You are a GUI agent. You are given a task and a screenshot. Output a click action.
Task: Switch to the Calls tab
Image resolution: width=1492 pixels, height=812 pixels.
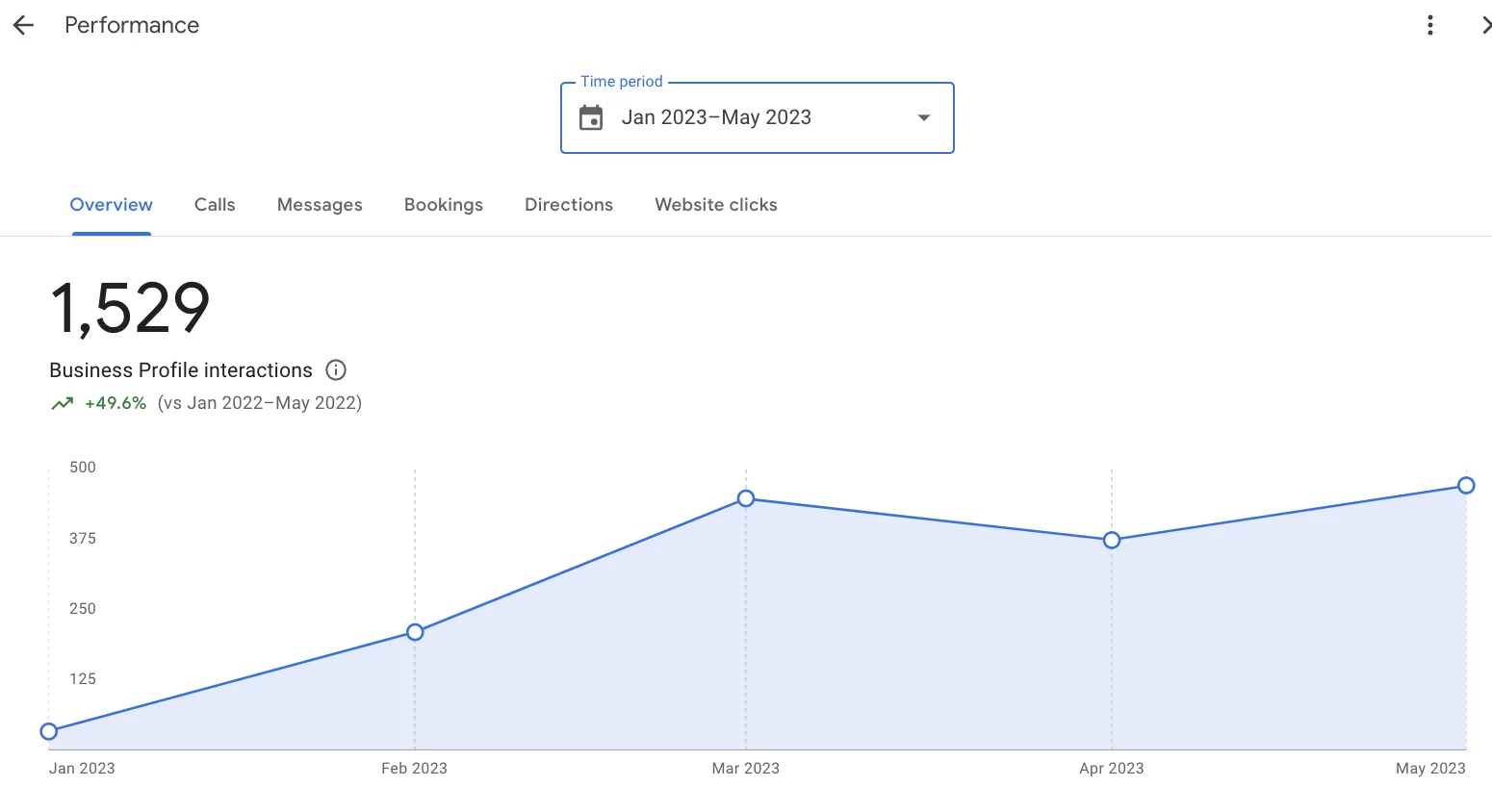[x=215, y=205]
